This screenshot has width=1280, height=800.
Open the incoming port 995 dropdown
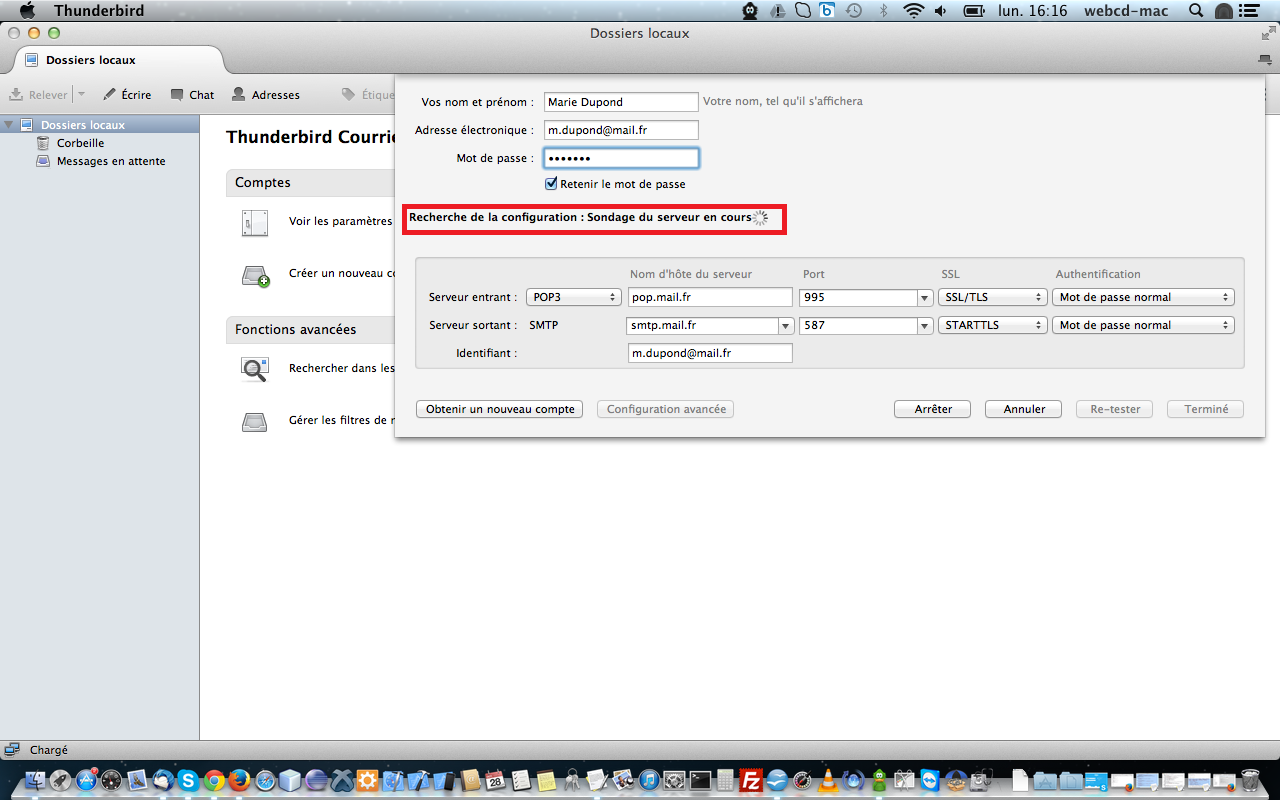(x=925, y=297)
